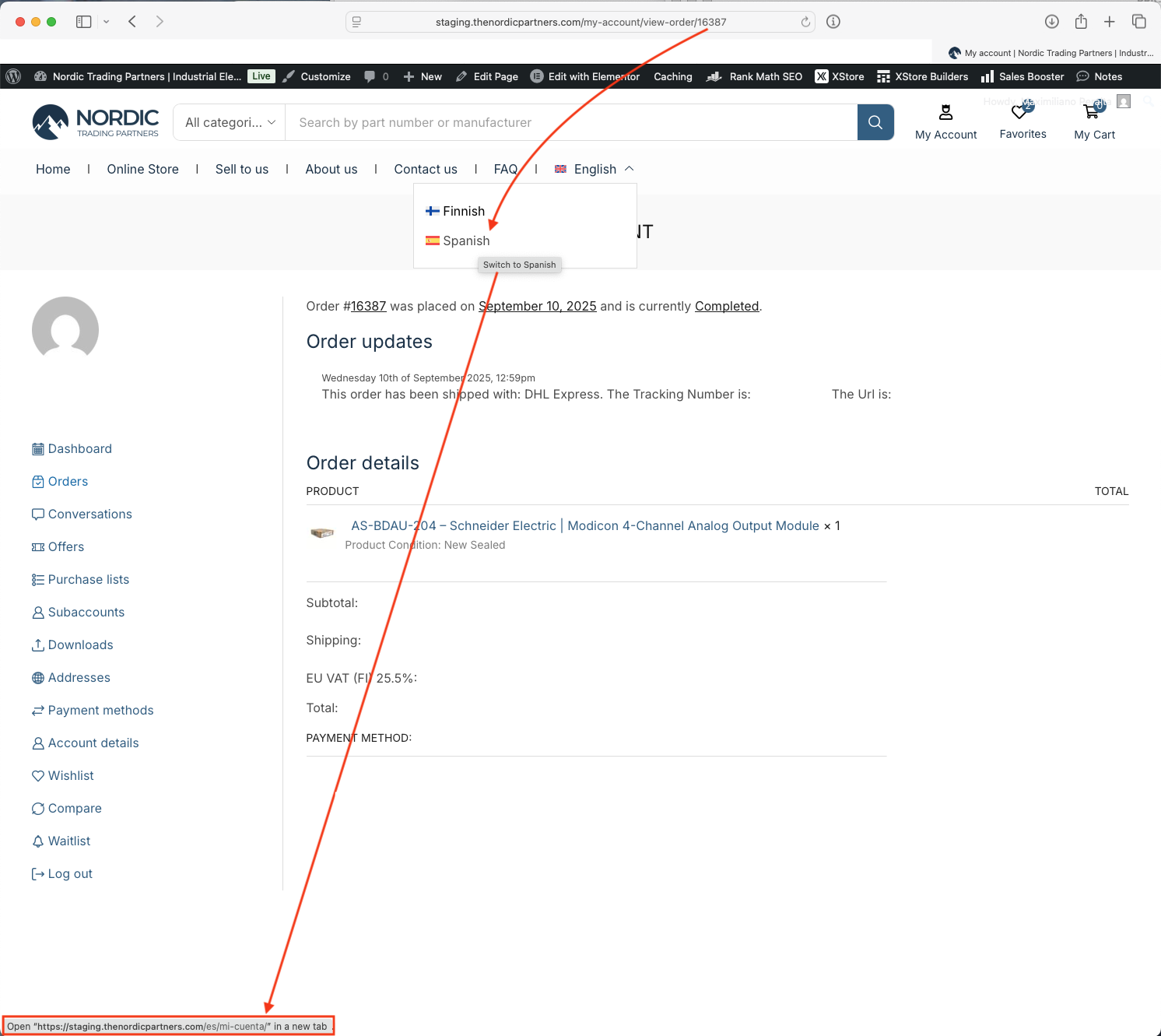
Task: Open Safari Share button
Action: pos(1081,22)
